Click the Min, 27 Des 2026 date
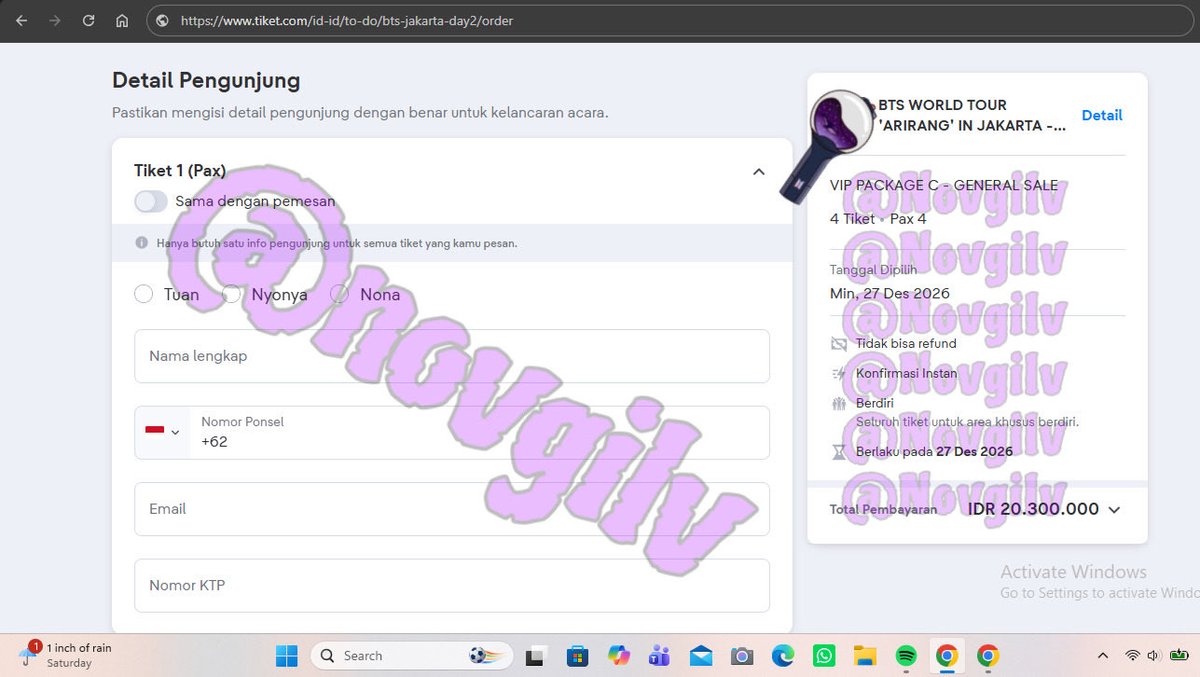Image resolution: width=1200 pixels, height=677 pixels. pyautogui.click(x=890, y=294)
